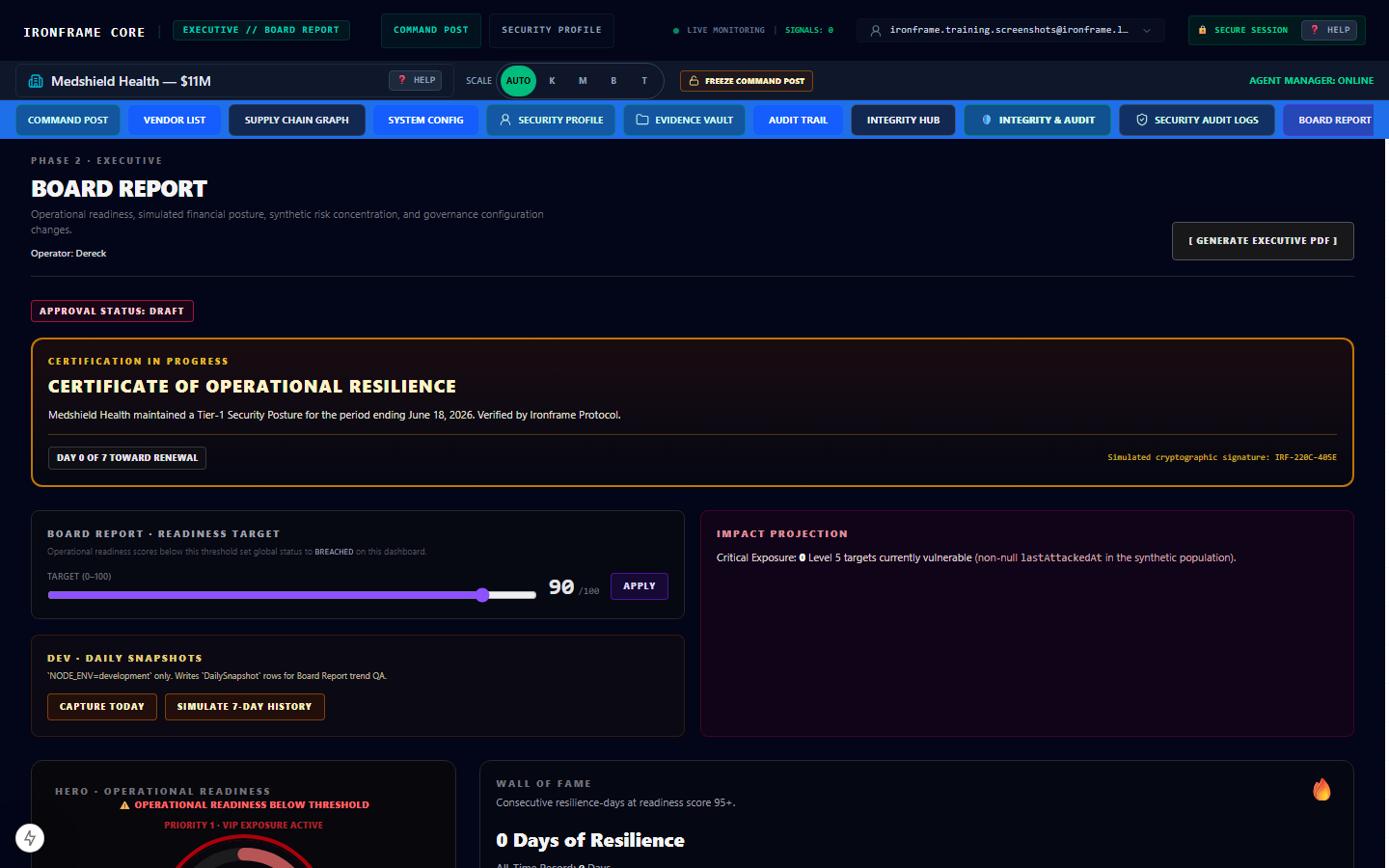The height and width of the screenshot is (868, 1389).
Task: Open the Supply Chain Graph tab
Action: 297,121
